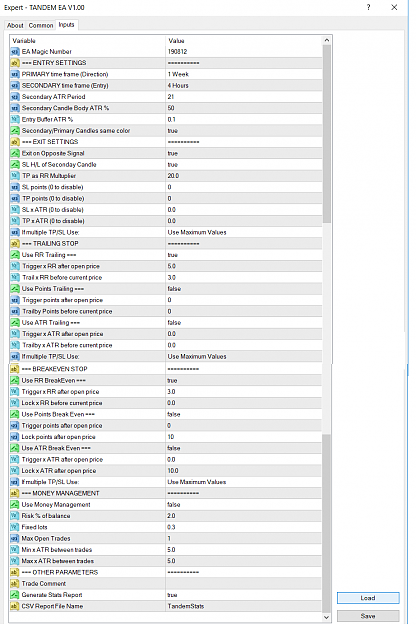The height and width of the screenshot is (625, 416).
Task: Edit the TP as RR Multiplier value 20.0
Action: tap(243, 176)
